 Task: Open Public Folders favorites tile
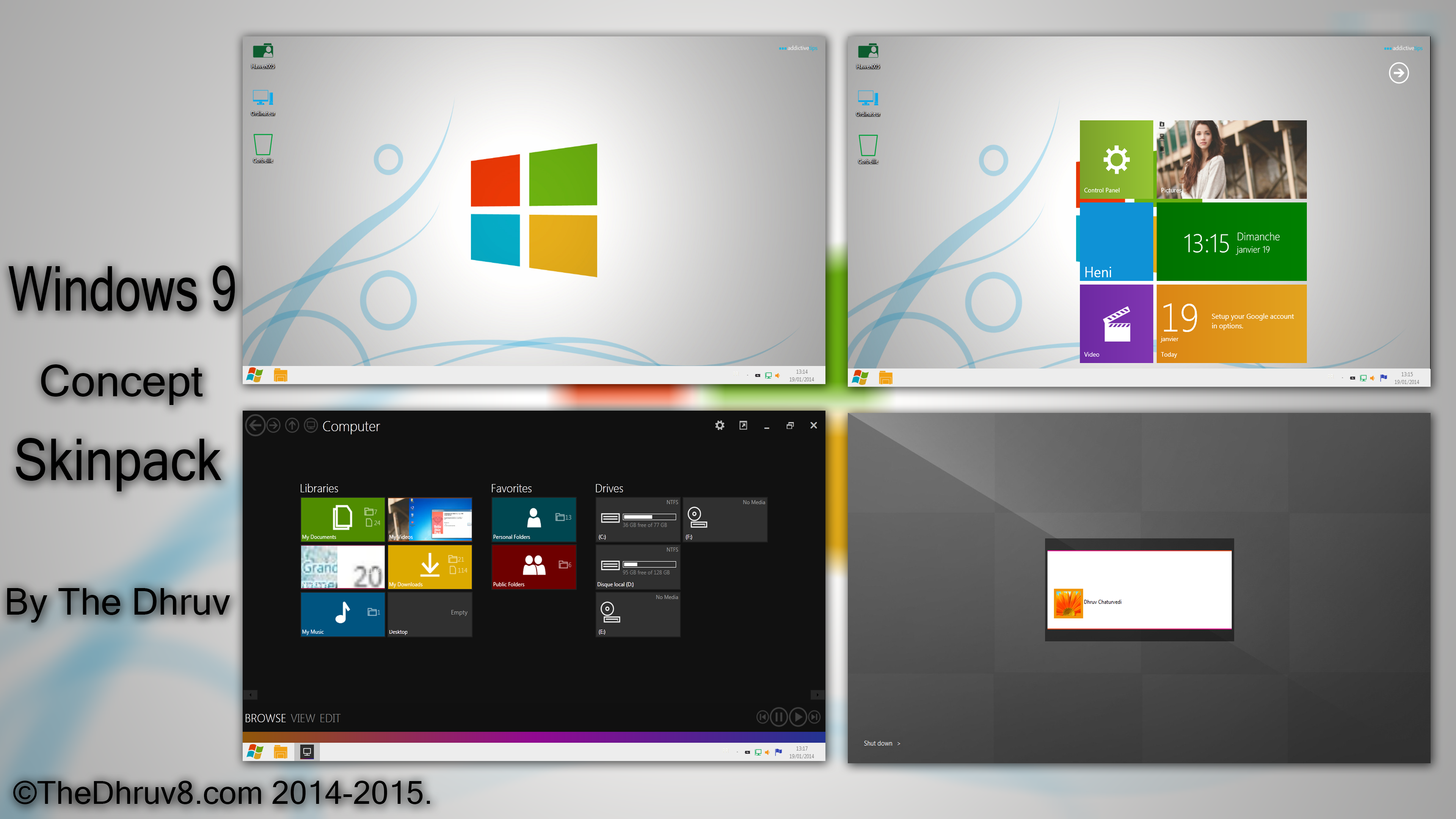[x=533, y=567]
